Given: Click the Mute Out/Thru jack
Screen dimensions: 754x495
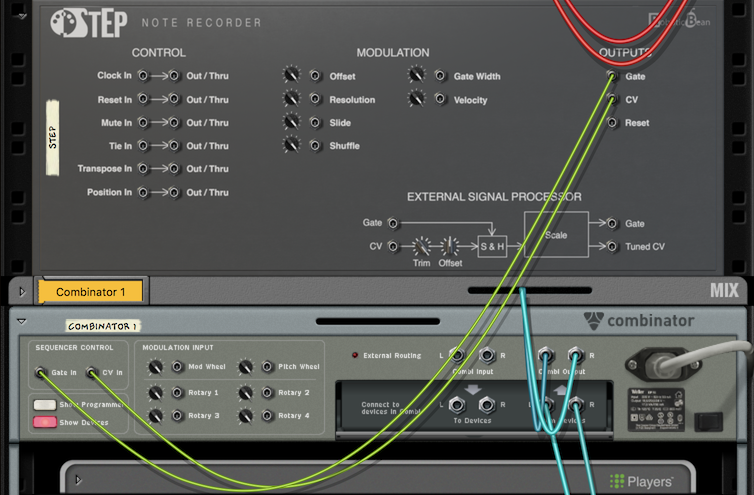Looking at the screenshot, I should (174, 122).
